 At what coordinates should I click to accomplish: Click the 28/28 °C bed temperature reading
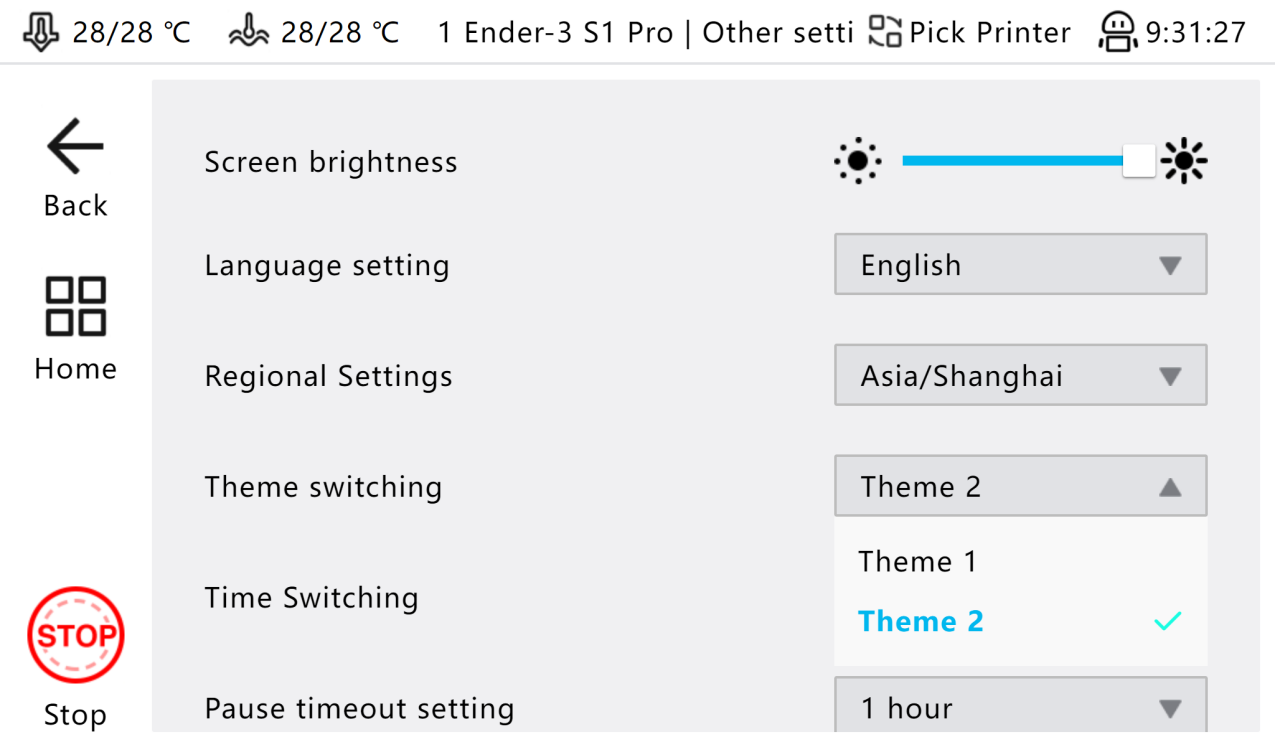pyautogui.click(x=340, y=32)
